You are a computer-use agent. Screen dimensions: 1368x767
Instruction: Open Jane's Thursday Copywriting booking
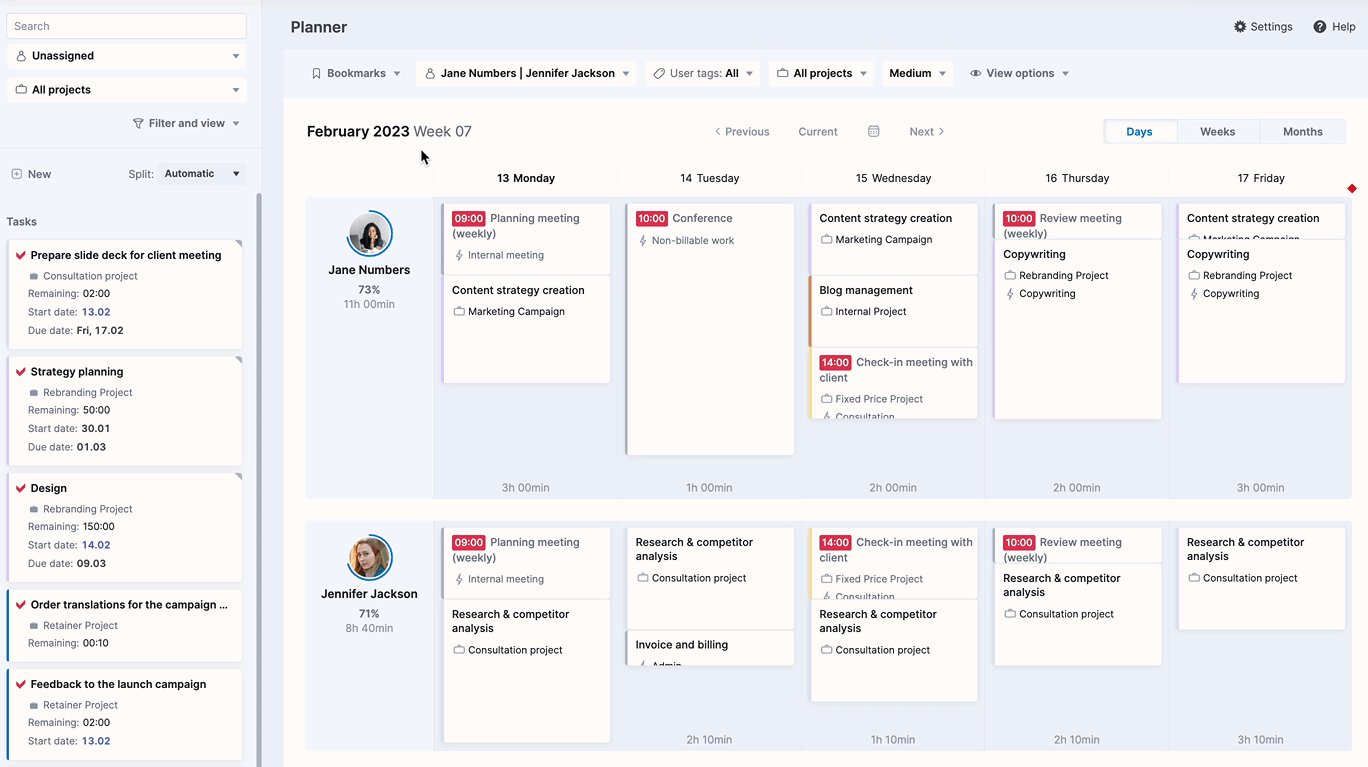tap(1077, 330)
